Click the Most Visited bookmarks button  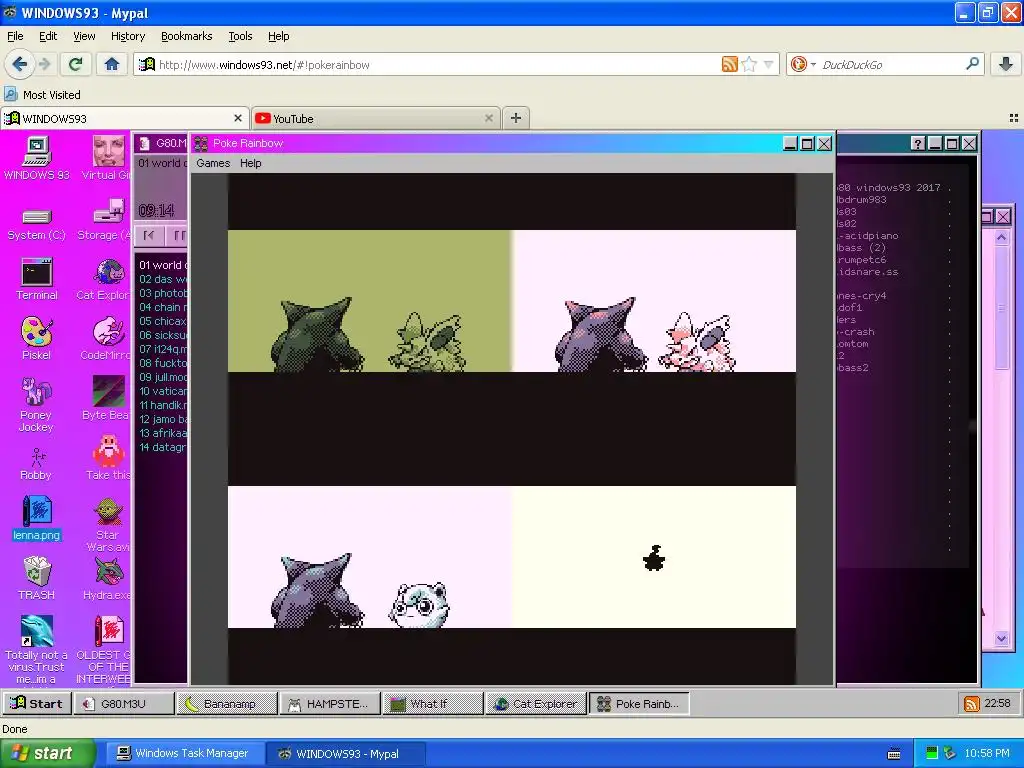click(42, 95)
